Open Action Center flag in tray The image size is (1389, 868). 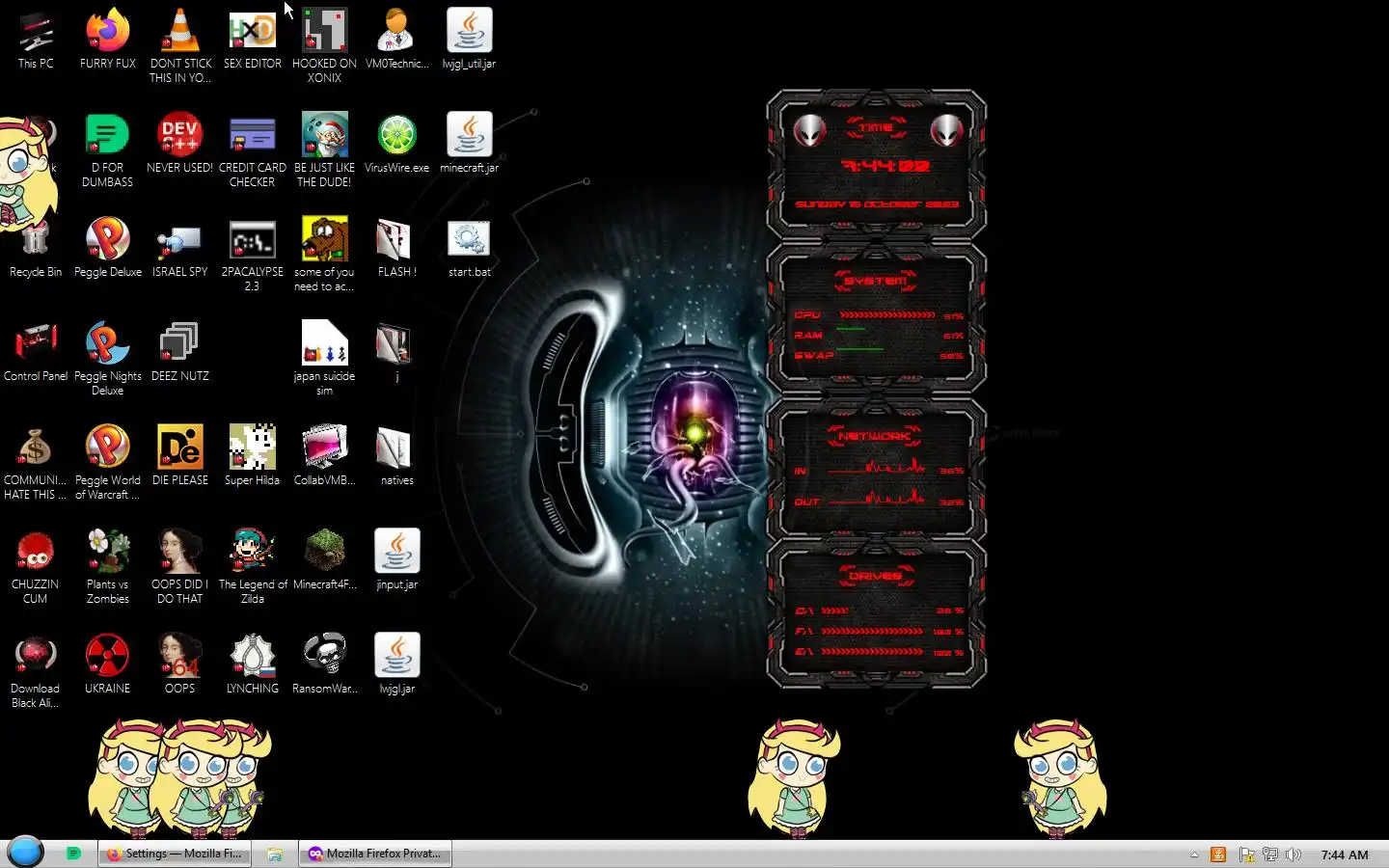tap(1246, 854)
